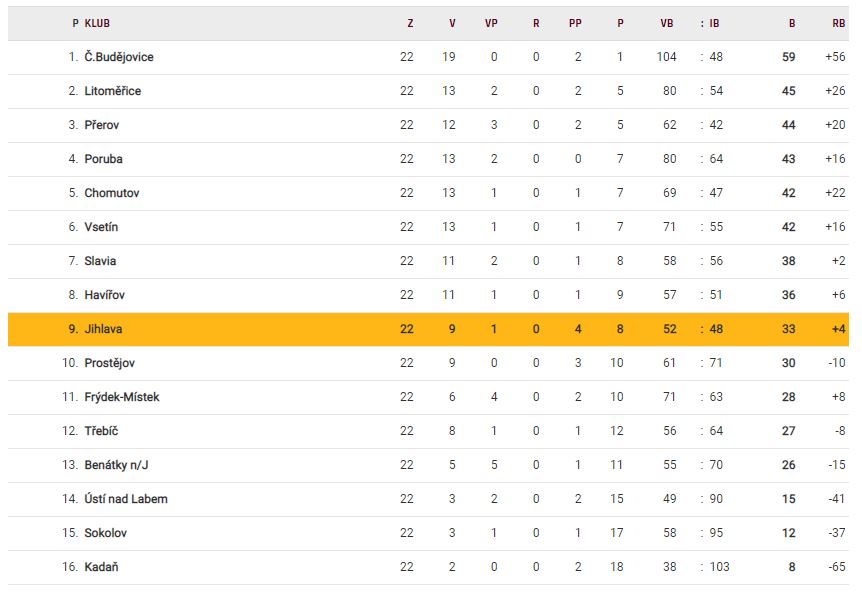Click the Frýdek-Místek team name
Screen dimensions: 862x593
click(x=121, y=397)
